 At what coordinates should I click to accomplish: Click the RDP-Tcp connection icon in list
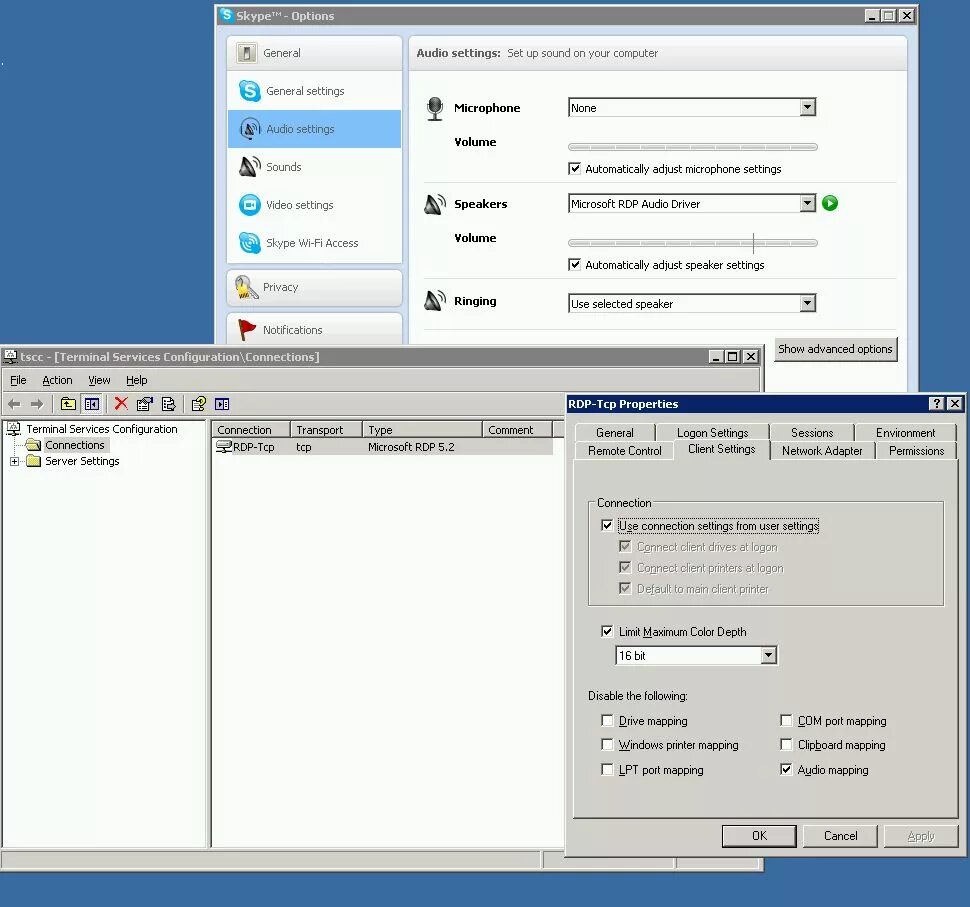click(223, 447)
